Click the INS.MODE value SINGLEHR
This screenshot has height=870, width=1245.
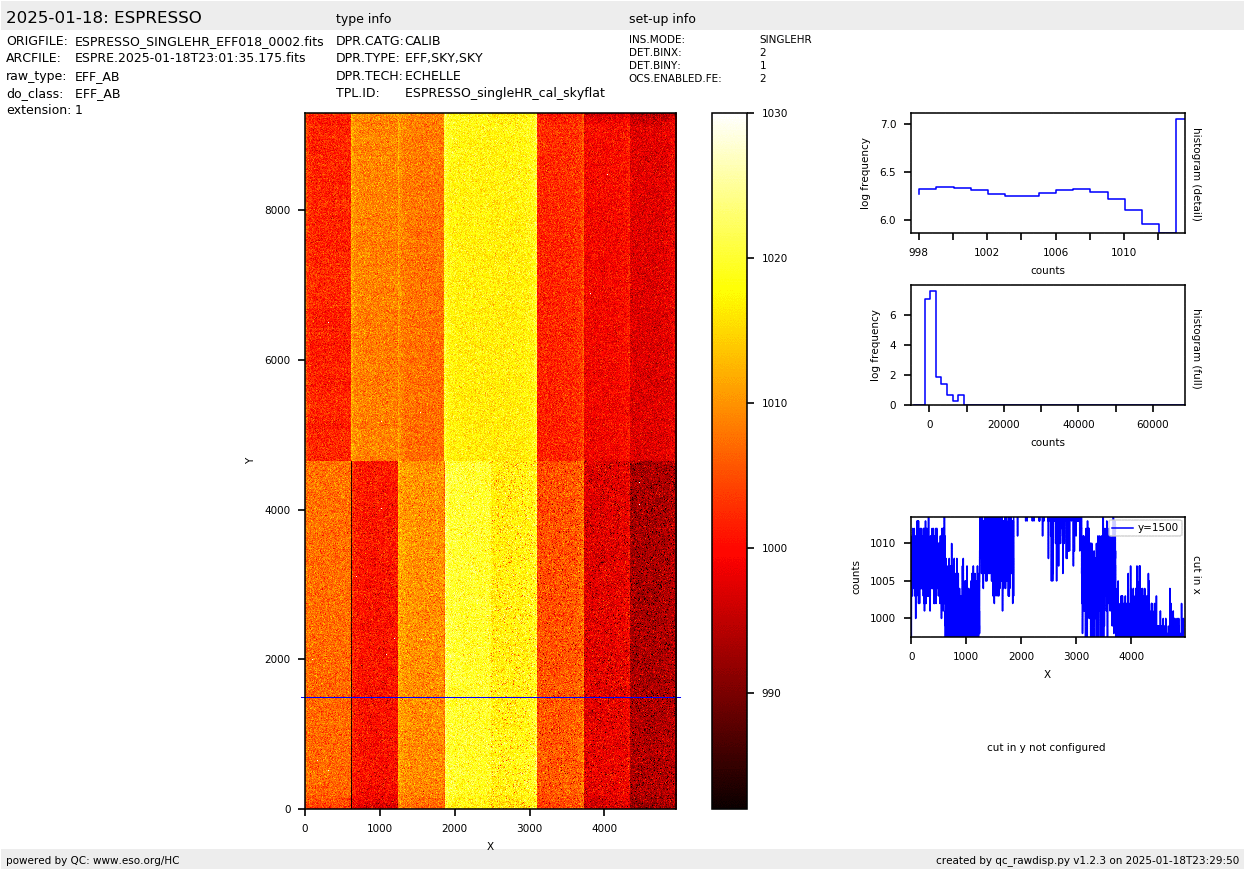785,40
